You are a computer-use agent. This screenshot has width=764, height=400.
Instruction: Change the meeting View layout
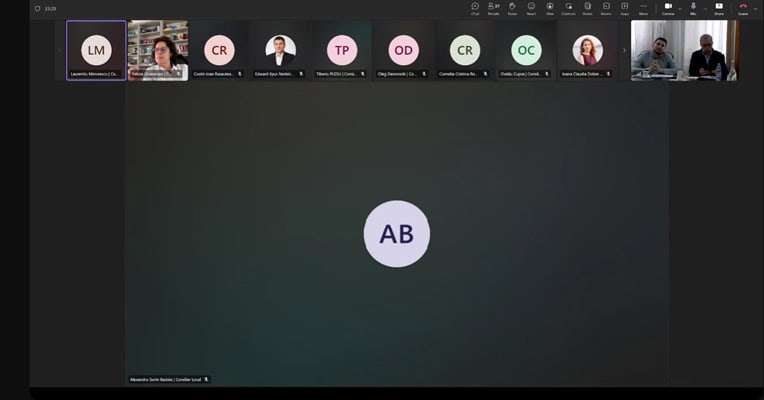pyautogui.click(x=550, y=8)
